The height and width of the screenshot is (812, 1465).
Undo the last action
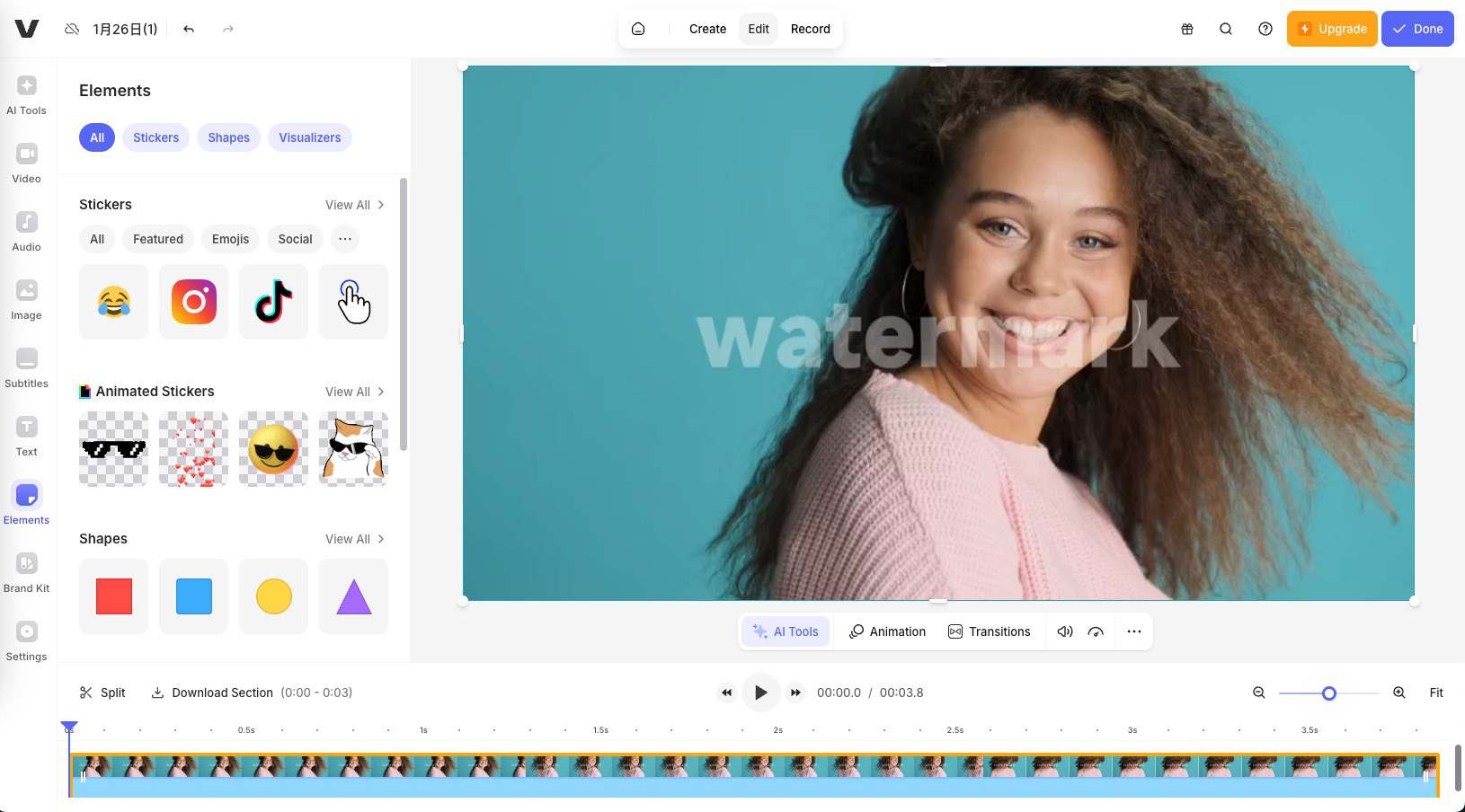click(188, 29)
